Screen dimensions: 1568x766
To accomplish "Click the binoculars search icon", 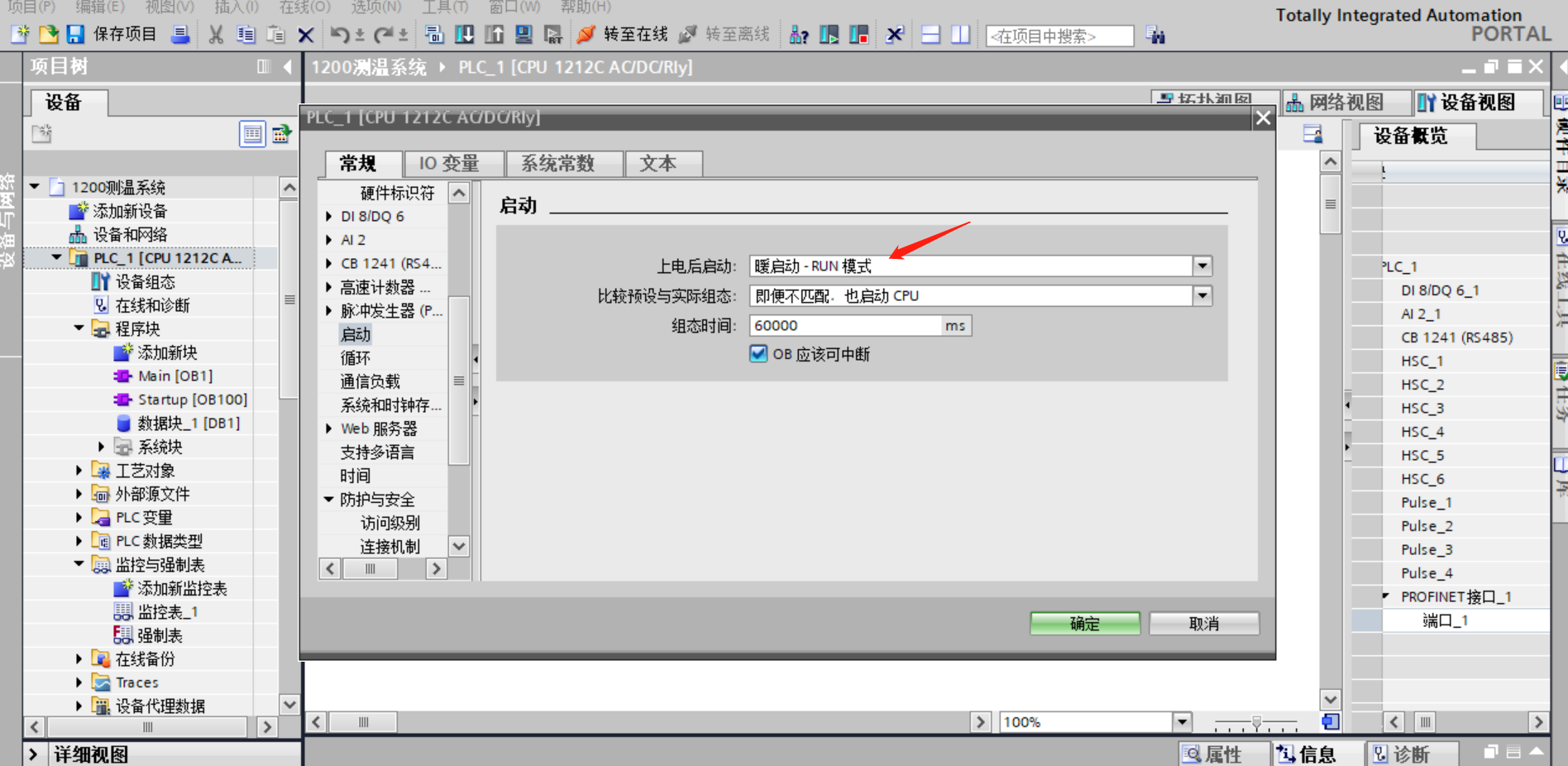I will tap(1156, 35).
